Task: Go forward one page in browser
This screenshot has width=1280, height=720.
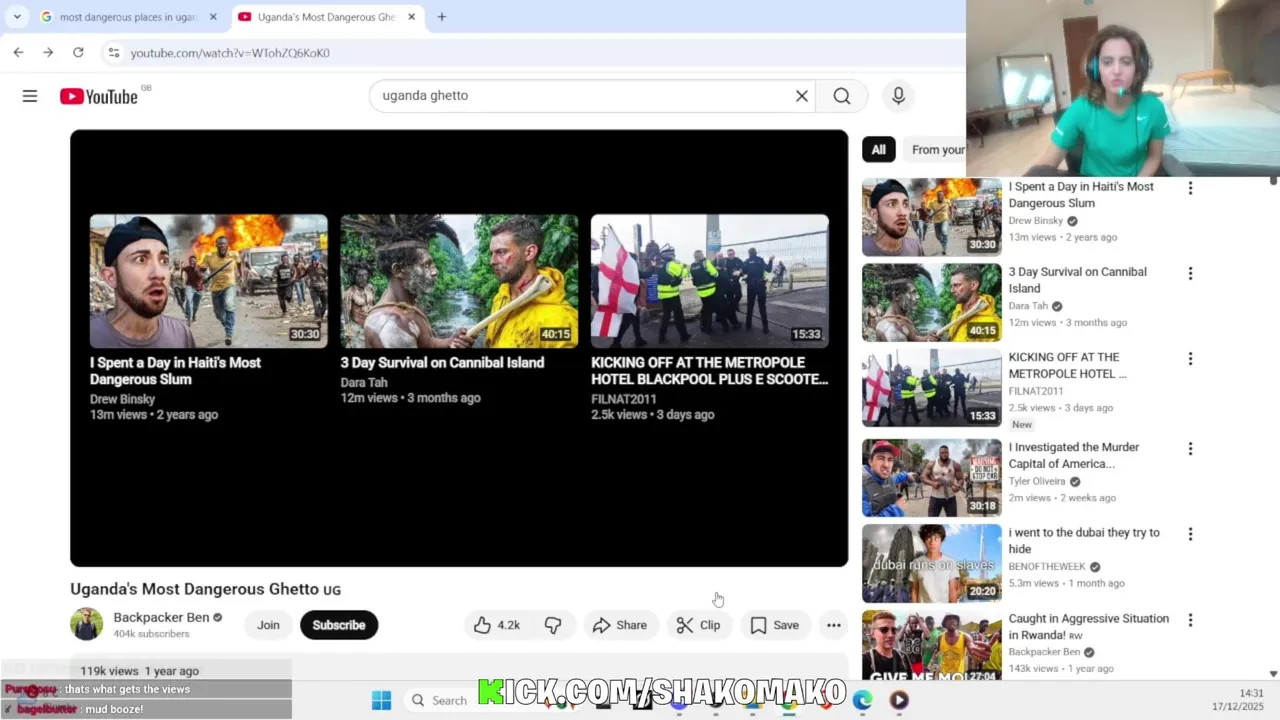Action: [x=48, y=52]
